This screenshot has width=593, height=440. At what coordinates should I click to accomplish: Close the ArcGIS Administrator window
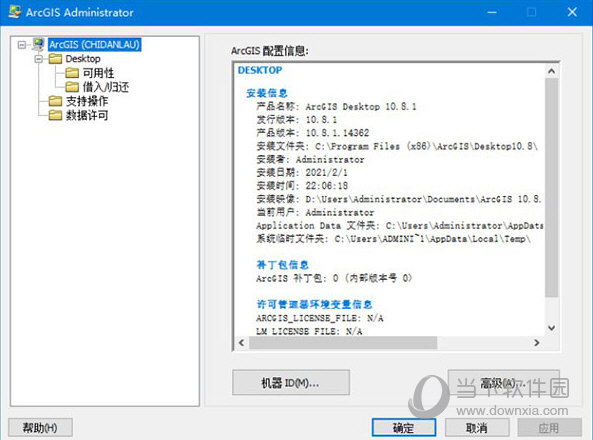(x=572, y=12)
